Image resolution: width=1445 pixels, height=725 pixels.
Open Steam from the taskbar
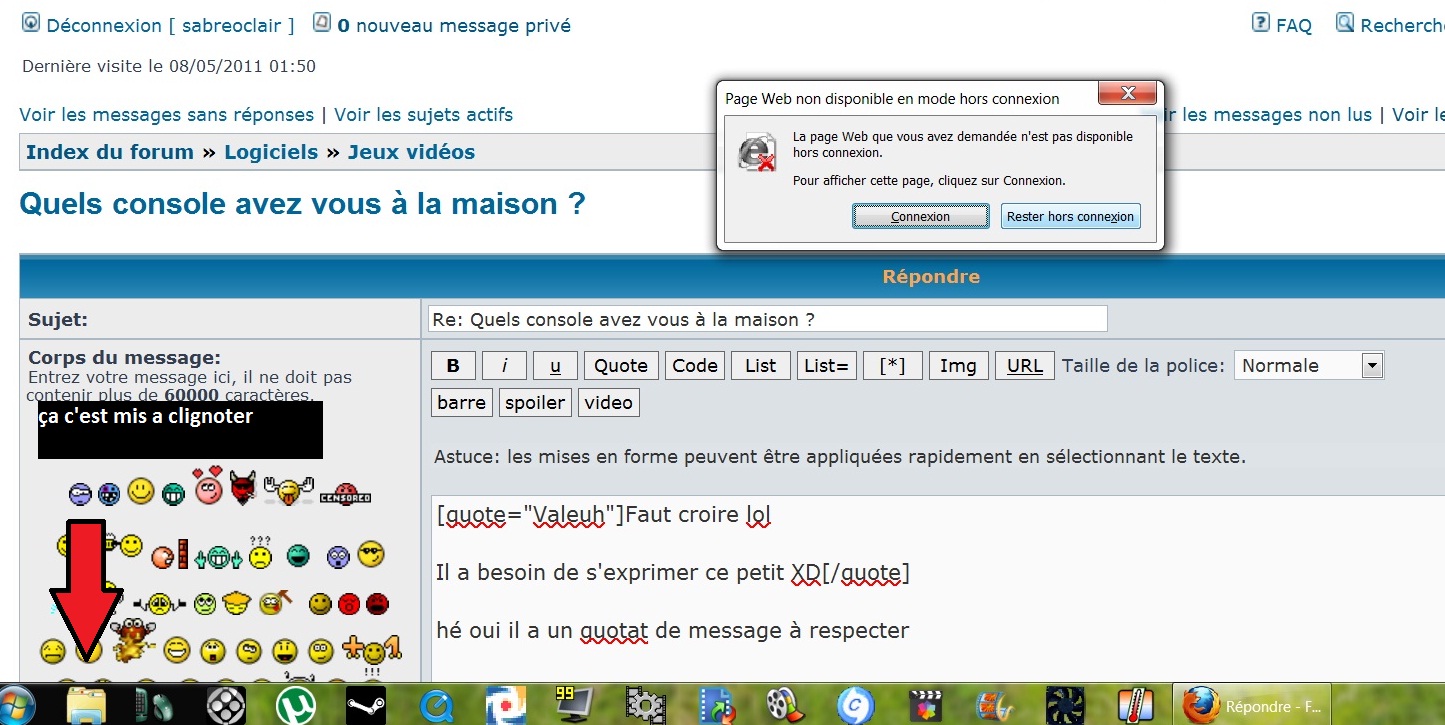click(x=365, y=706)
